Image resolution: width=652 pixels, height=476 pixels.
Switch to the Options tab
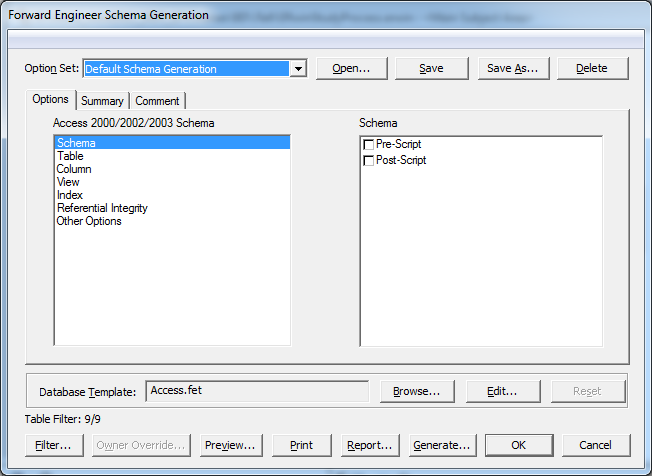[x=50, y=99]
